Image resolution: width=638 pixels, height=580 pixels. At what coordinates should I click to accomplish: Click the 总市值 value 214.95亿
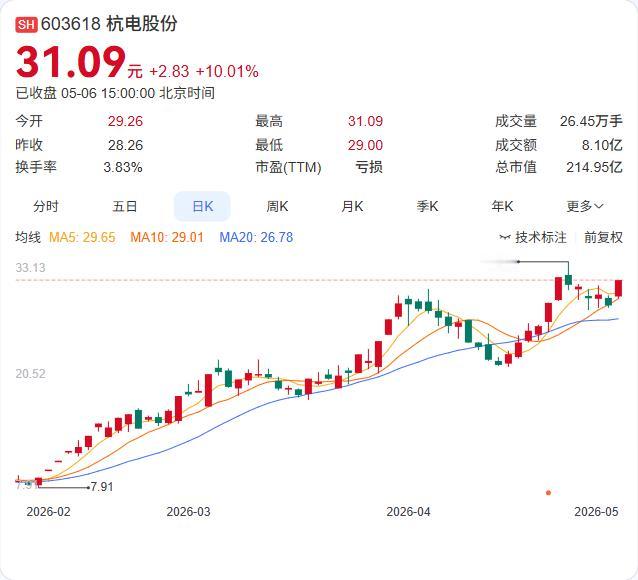coord(594,167)
